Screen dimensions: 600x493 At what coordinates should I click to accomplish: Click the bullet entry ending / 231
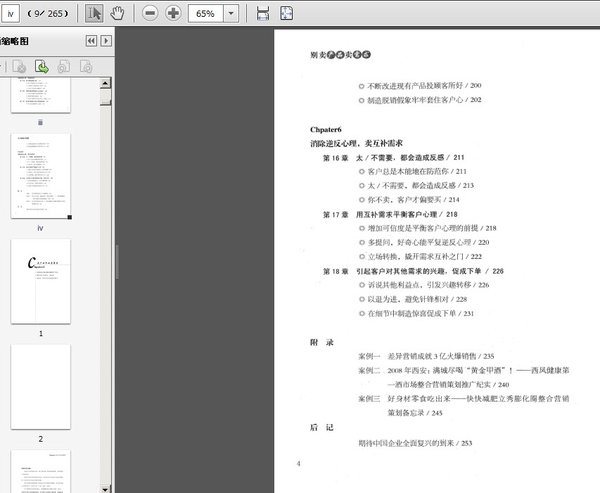pos(416,313)
